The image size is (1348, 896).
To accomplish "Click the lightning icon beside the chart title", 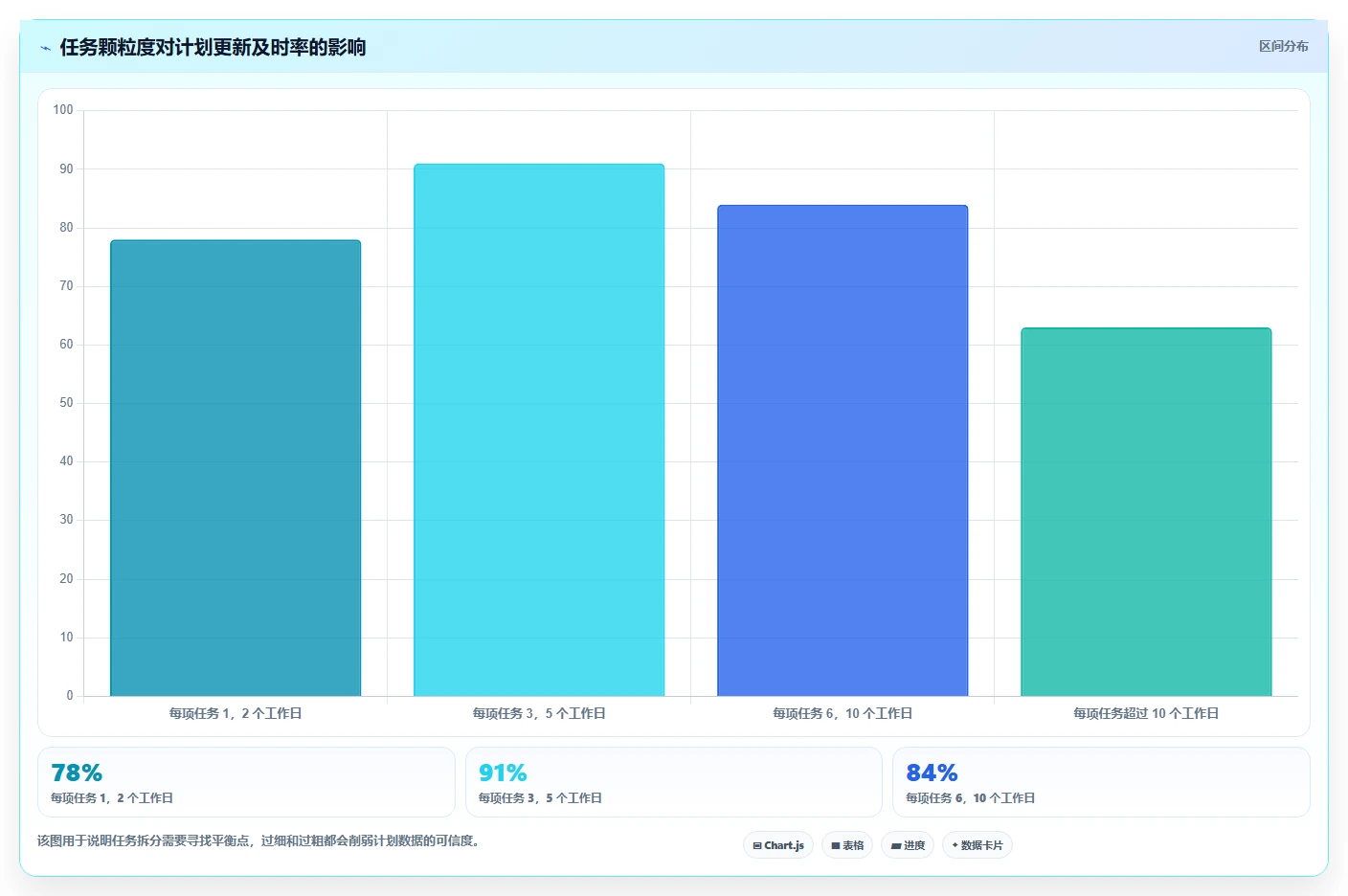I will pos(45,48).
